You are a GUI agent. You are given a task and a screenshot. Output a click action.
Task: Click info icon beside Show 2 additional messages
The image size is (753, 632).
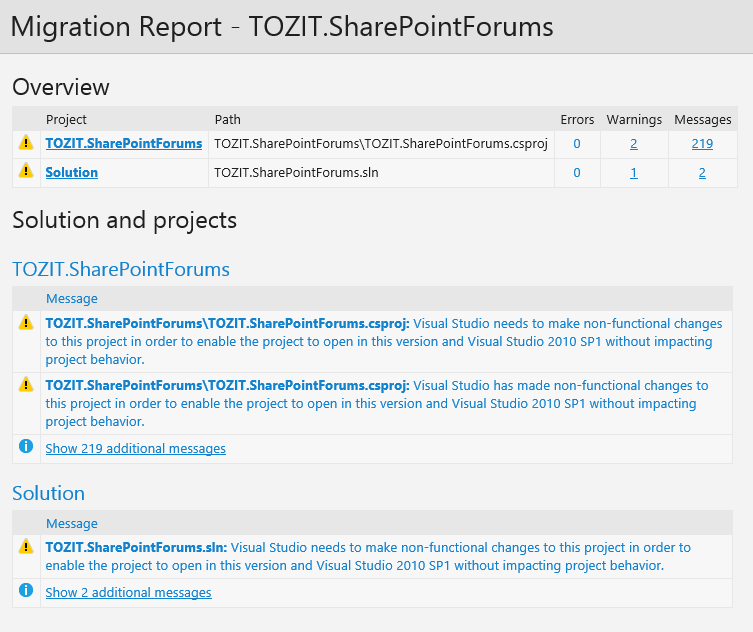tap(26, 590)
